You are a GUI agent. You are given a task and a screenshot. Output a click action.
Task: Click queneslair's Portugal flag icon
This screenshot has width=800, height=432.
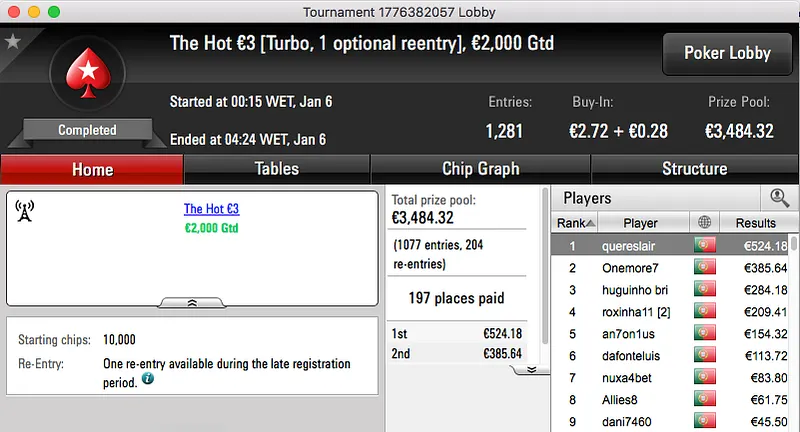coord(704,246)
